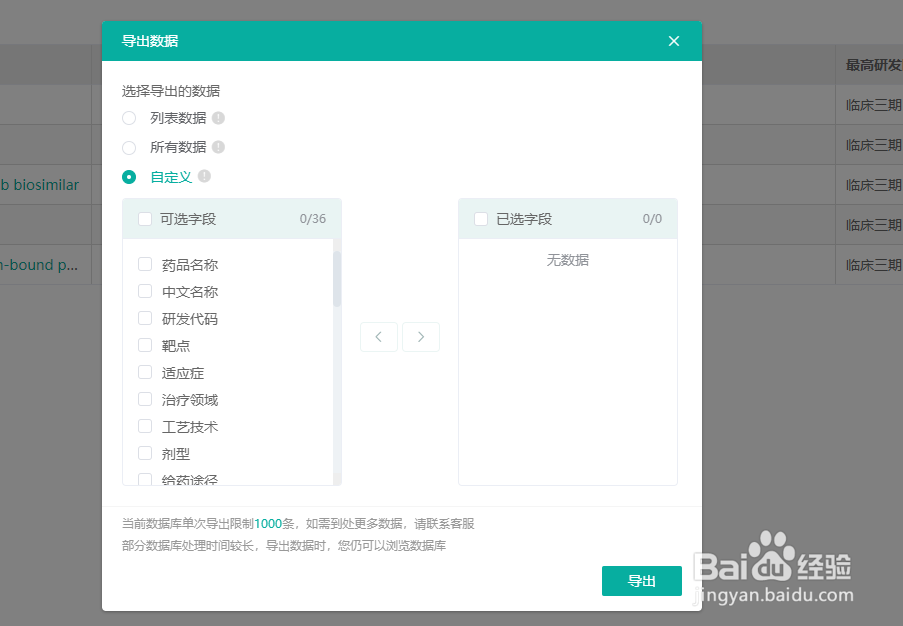Check the 已选字段 select-all checkbox
The height and width of the screenshot is (626, 903).
point(481,219)
